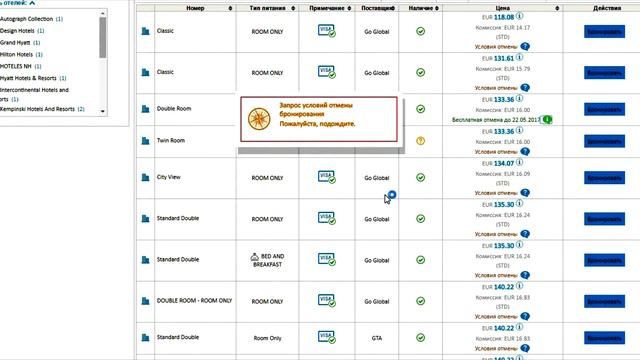Open cancellation terms question icon for EUR 131.61
This screenshot has height=360, width=640.
tap(525, 88)
